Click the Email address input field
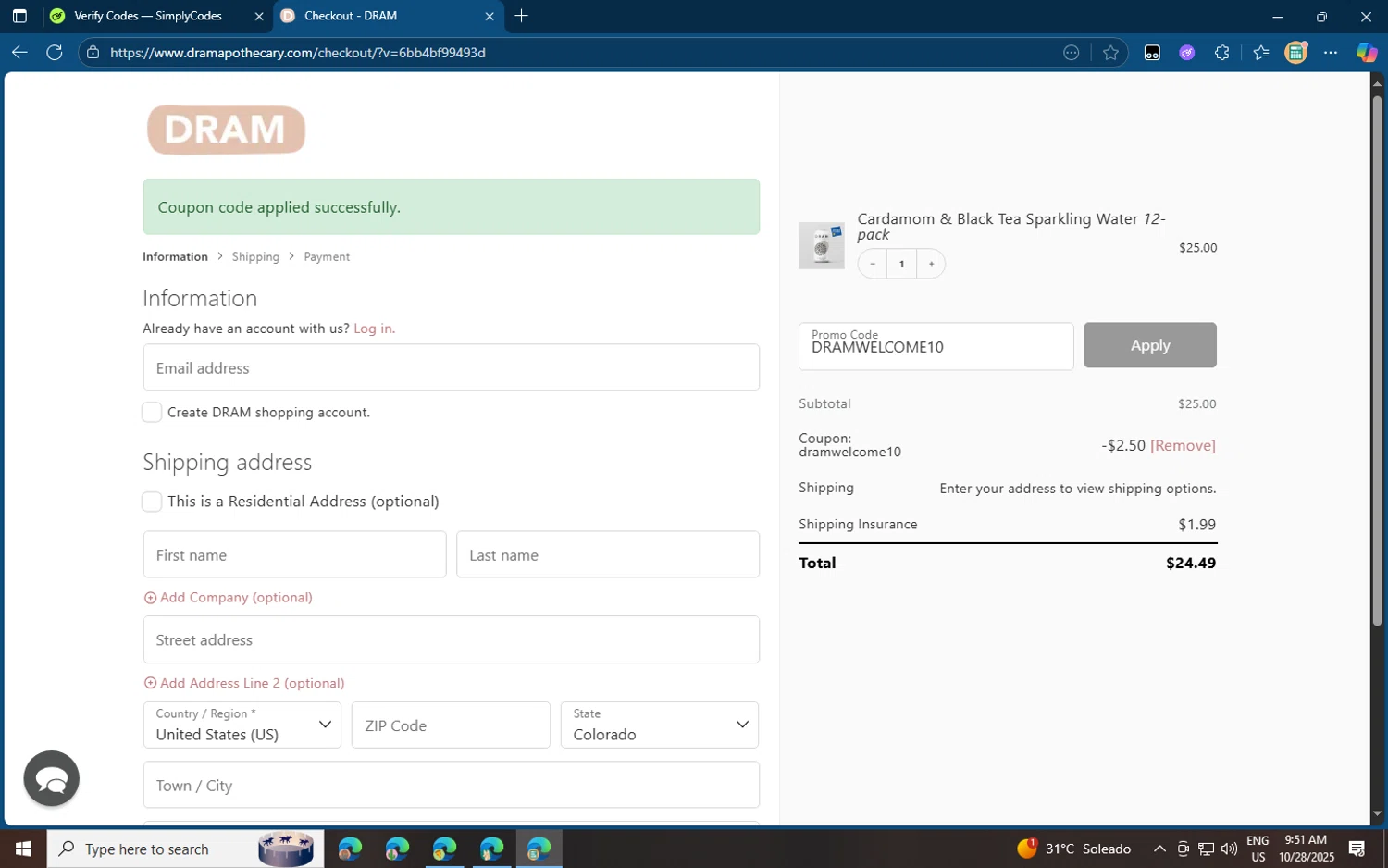This screenshot has height=868, width=1388. click(451, 368)
